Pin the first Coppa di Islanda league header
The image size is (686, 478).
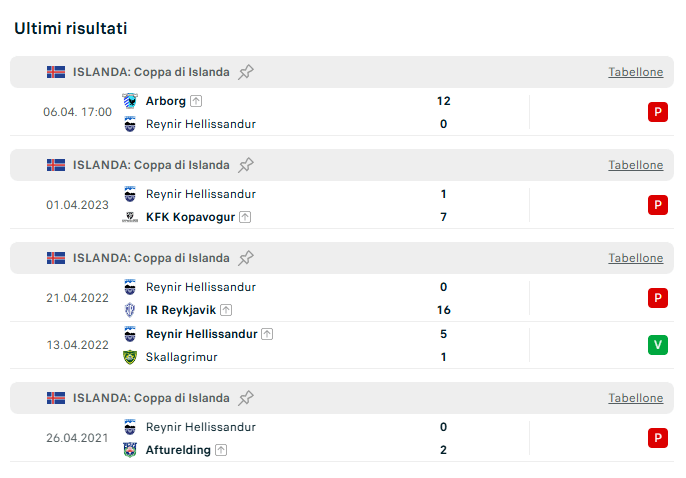[x=246, y=72]
